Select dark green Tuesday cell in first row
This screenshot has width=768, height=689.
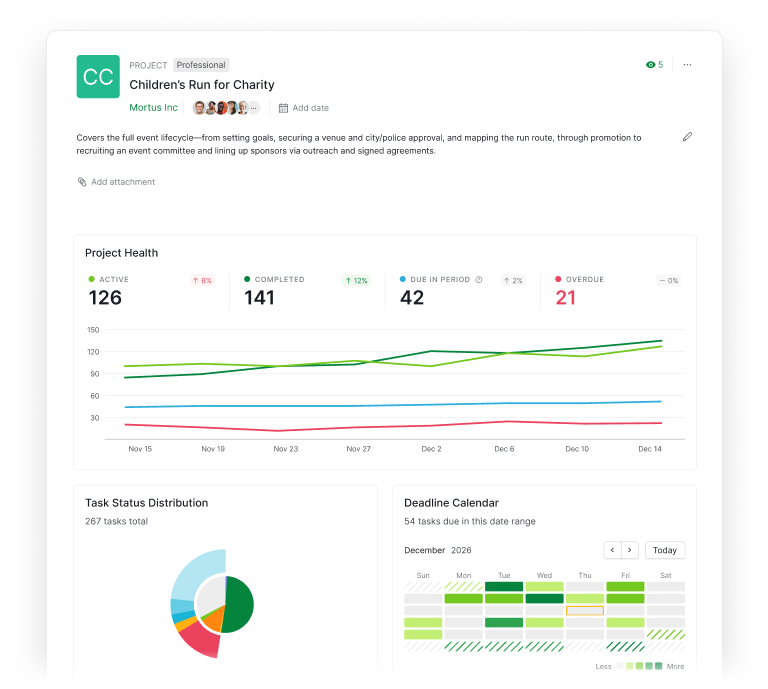tap(504, 586)
